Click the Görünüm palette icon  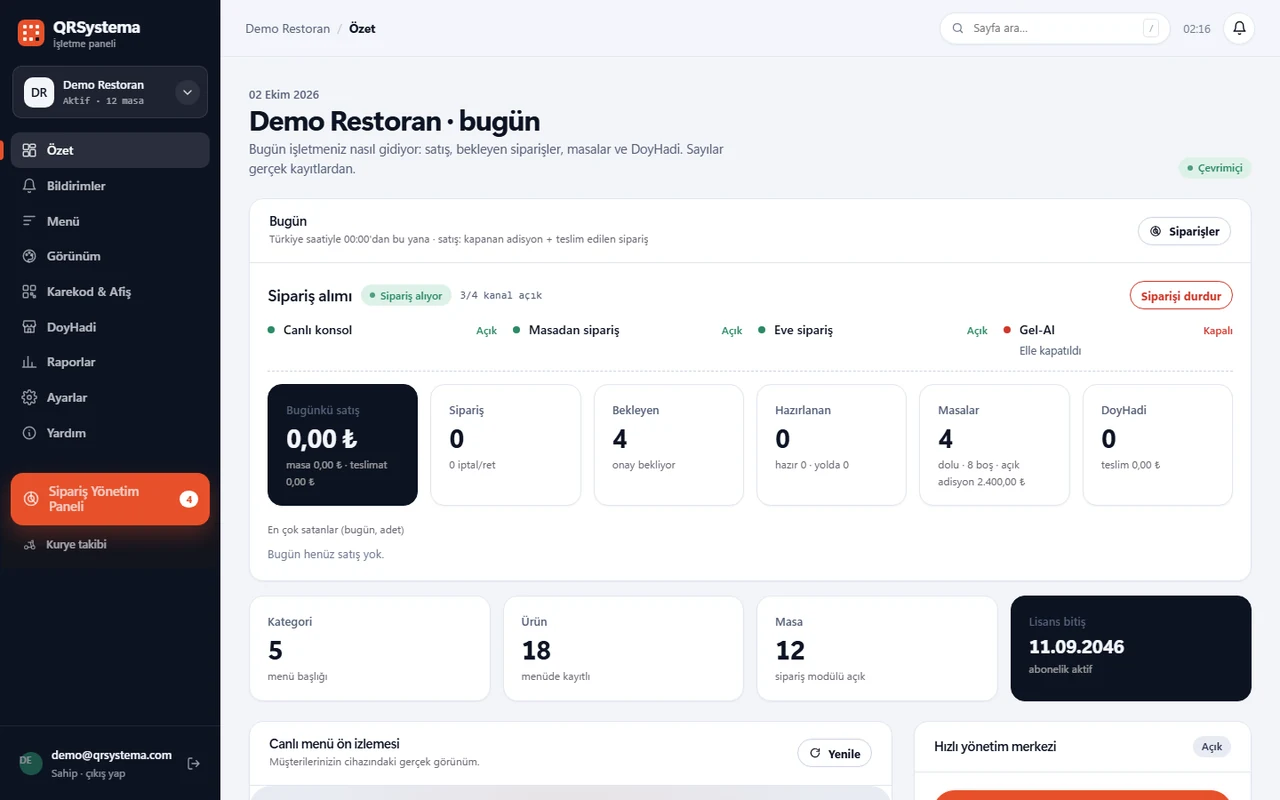click(x=29, y=256)
